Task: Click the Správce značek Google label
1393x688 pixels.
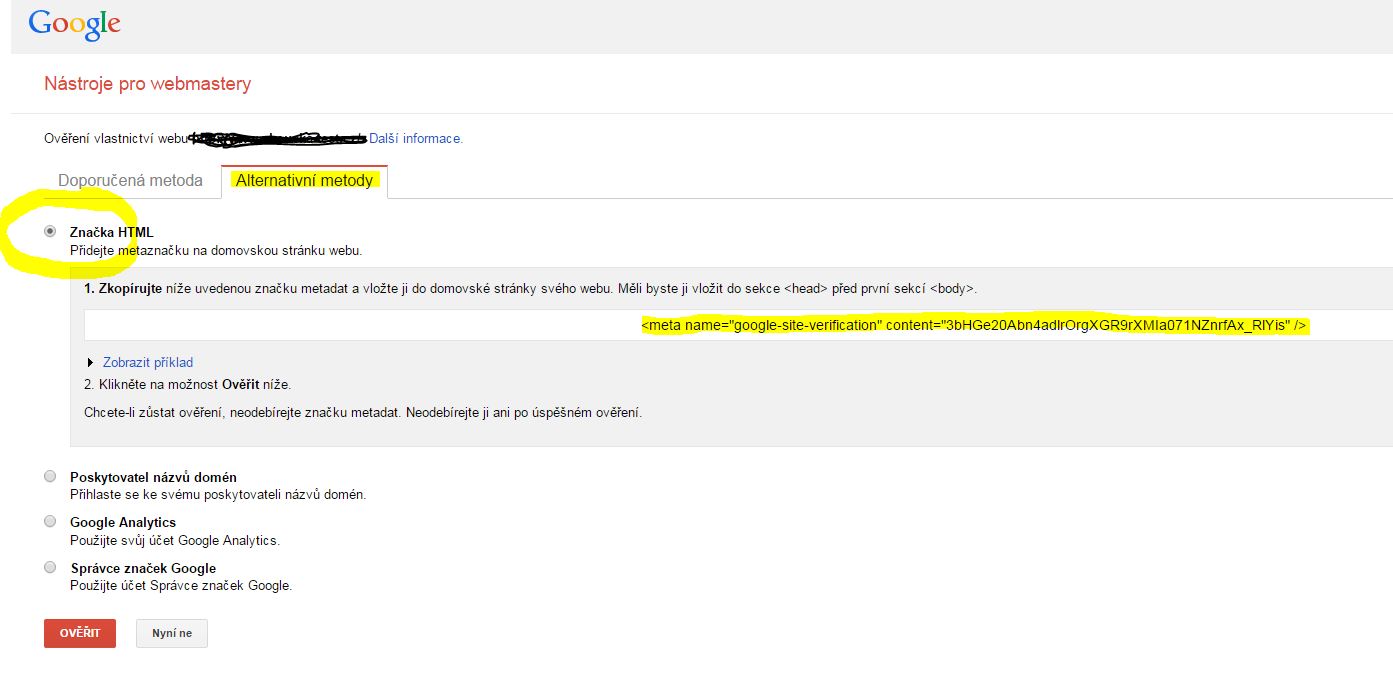Action: (143, 568)
